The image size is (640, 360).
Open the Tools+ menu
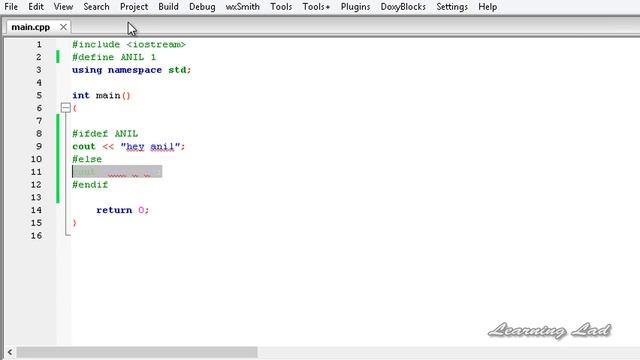pos(316,7)
